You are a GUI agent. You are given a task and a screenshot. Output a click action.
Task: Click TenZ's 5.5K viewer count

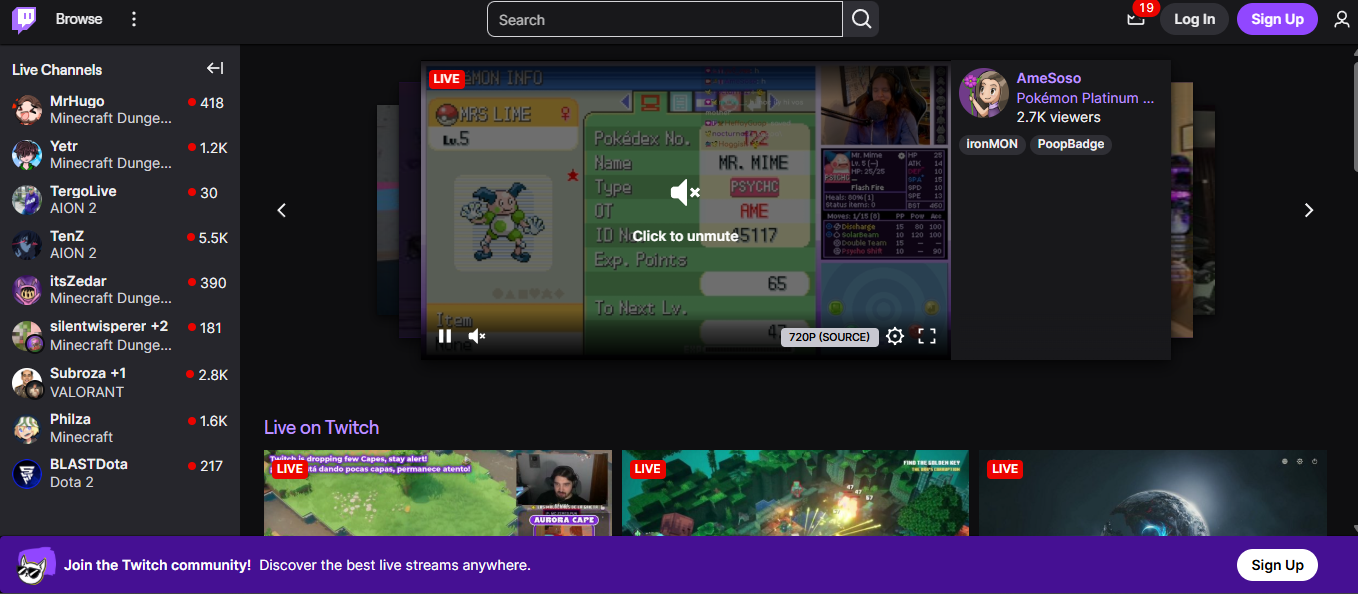213,238
